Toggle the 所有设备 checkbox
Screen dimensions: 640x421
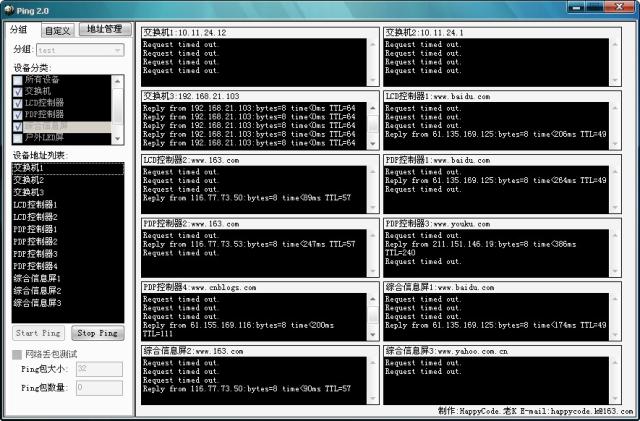click(x=18, y=80)
